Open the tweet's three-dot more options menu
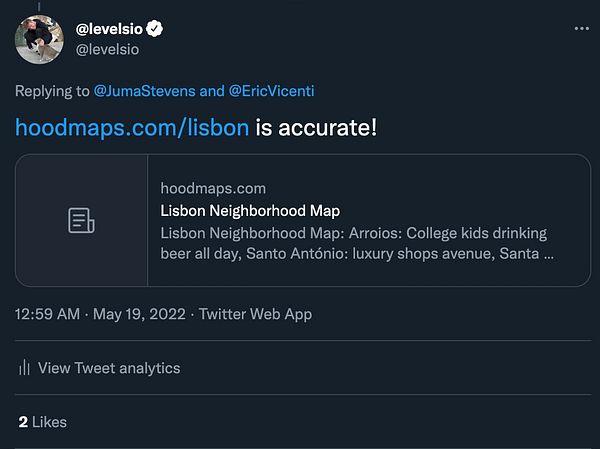This screenshot has width=600, height=449. coord(581,29)
